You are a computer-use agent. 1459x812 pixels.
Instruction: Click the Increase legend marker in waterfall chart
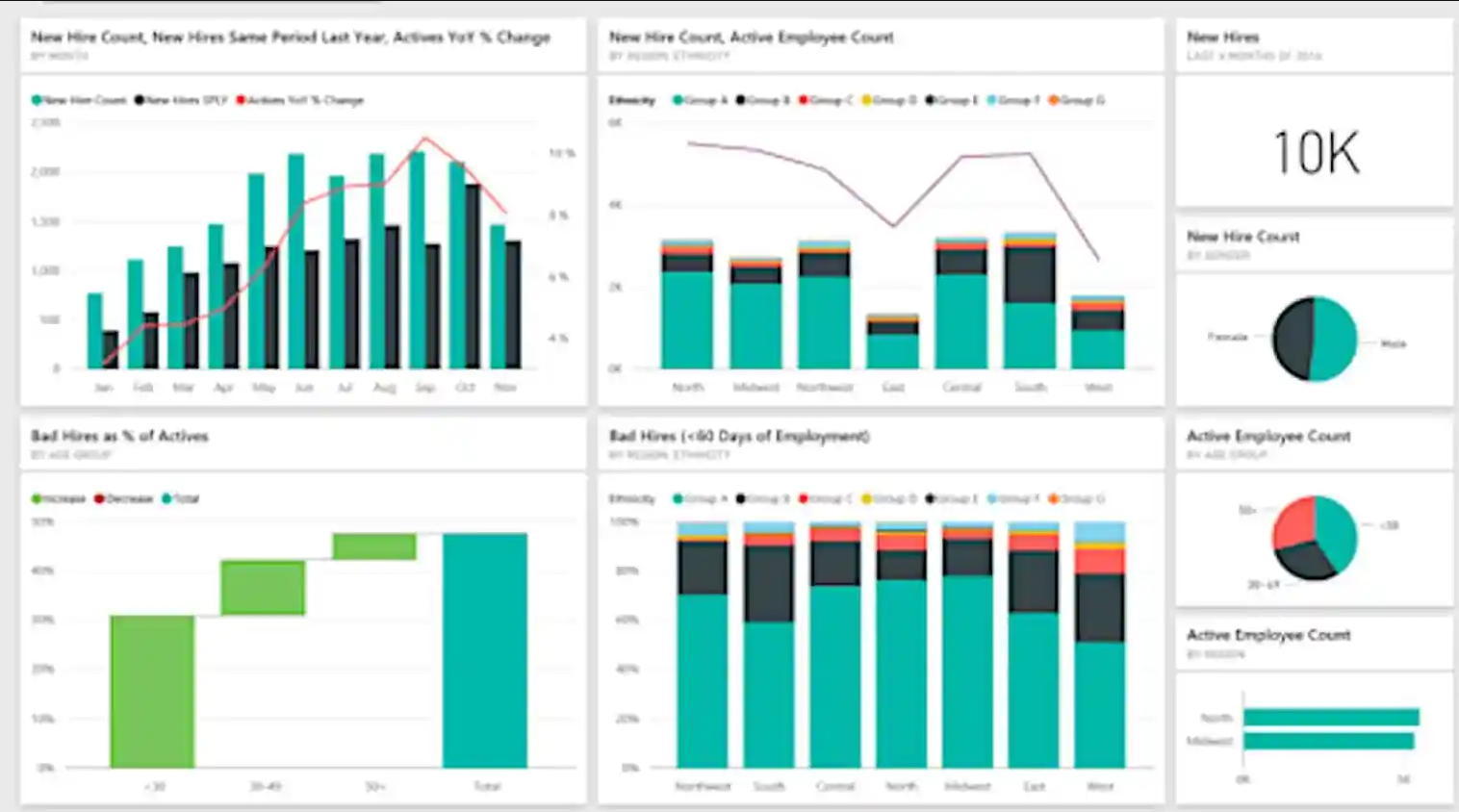tap(34, 498)
